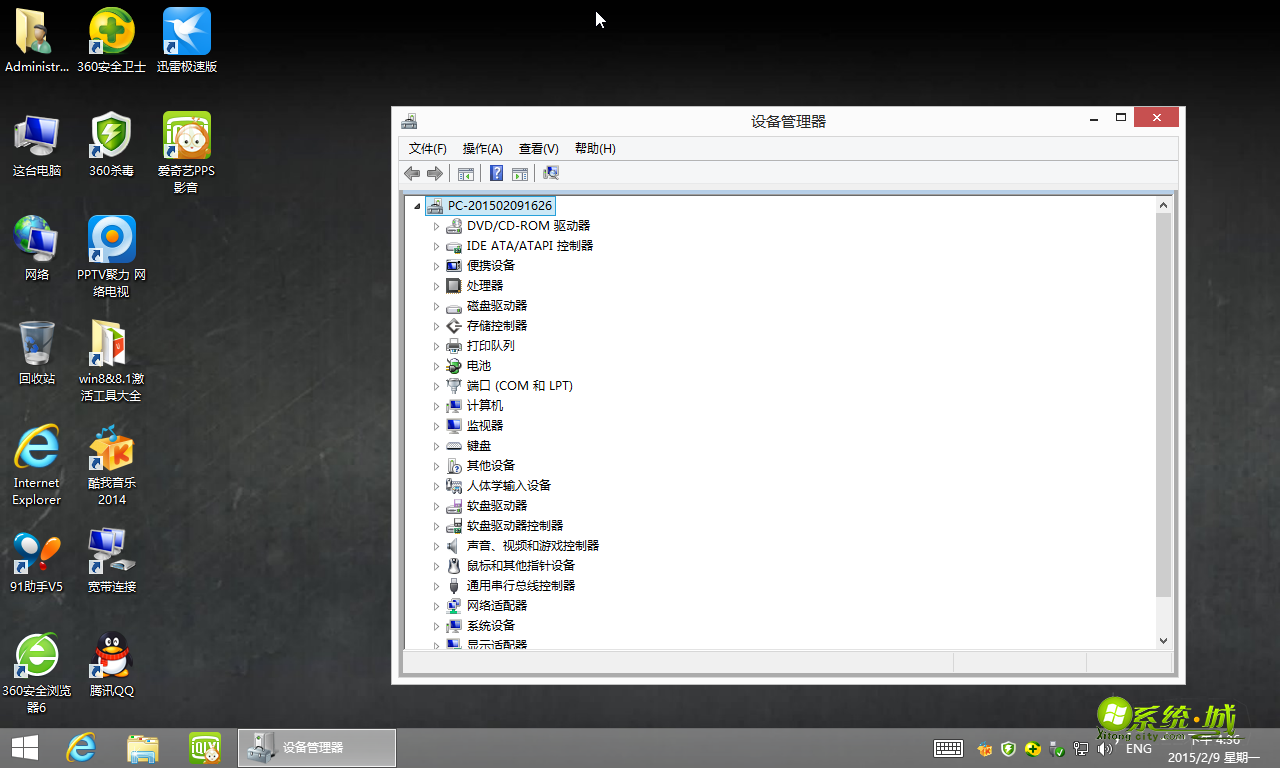Select the PC-201502091626 root node
The image size is (1280, 768).
[502, 205]
